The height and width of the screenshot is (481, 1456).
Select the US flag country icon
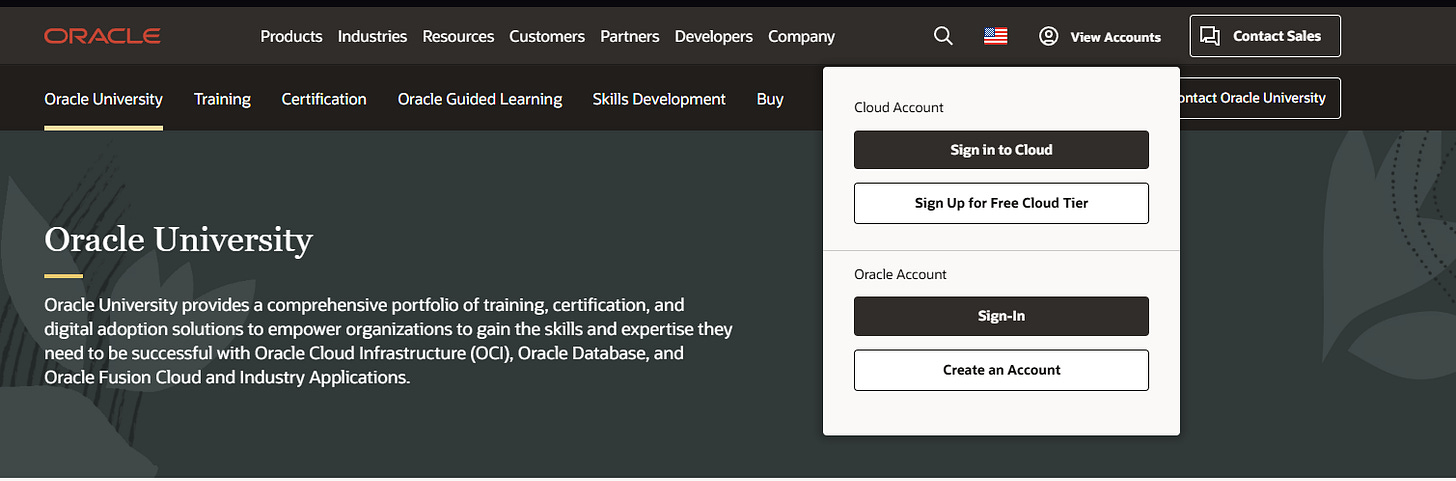[x=995, y=36]
